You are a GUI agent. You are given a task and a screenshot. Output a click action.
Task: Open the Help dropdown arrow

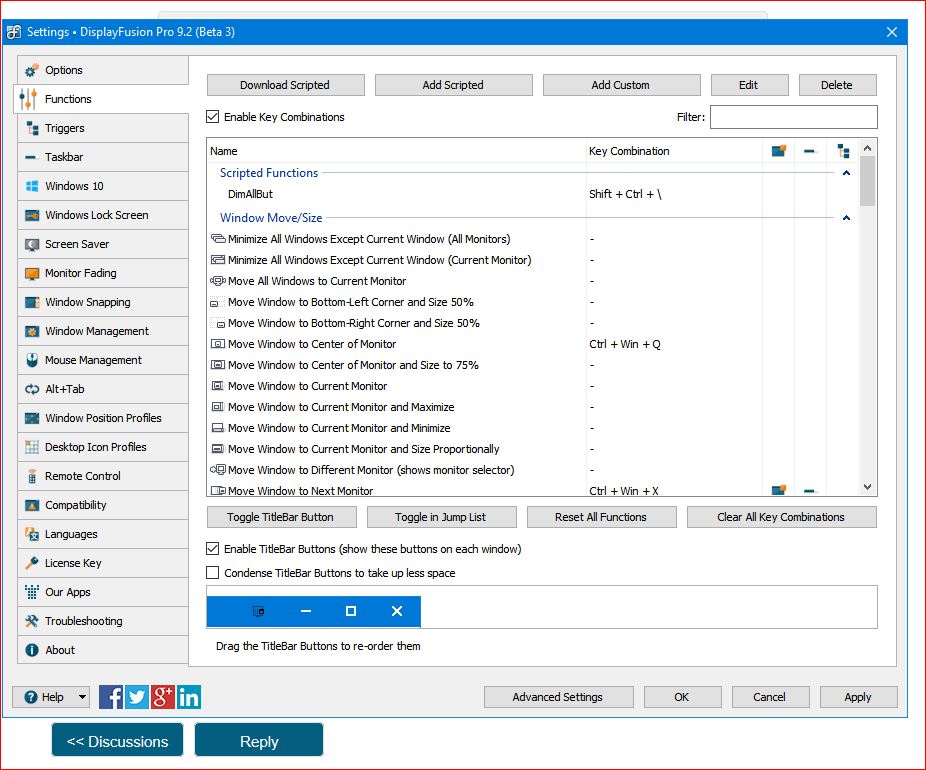coord(81,697)
